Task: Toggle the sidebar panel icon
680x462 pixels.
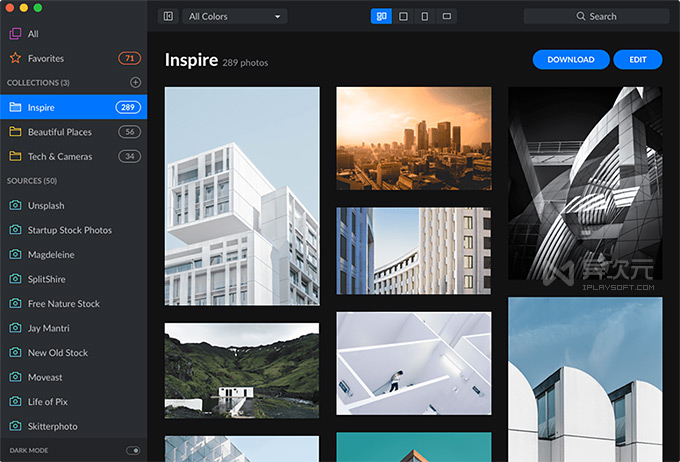Action: click(168, 16)
